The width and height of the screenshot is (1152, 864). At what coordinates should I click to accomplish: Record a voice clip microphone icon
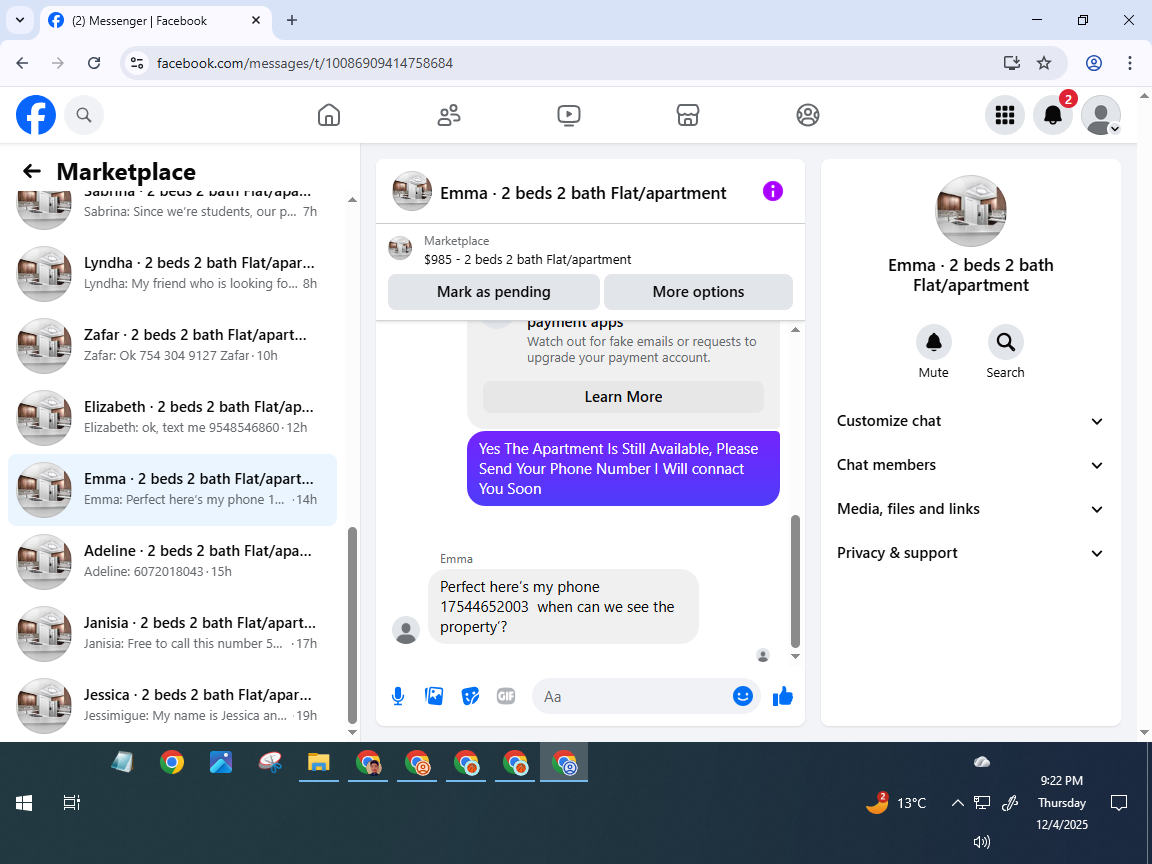point(397,696)
